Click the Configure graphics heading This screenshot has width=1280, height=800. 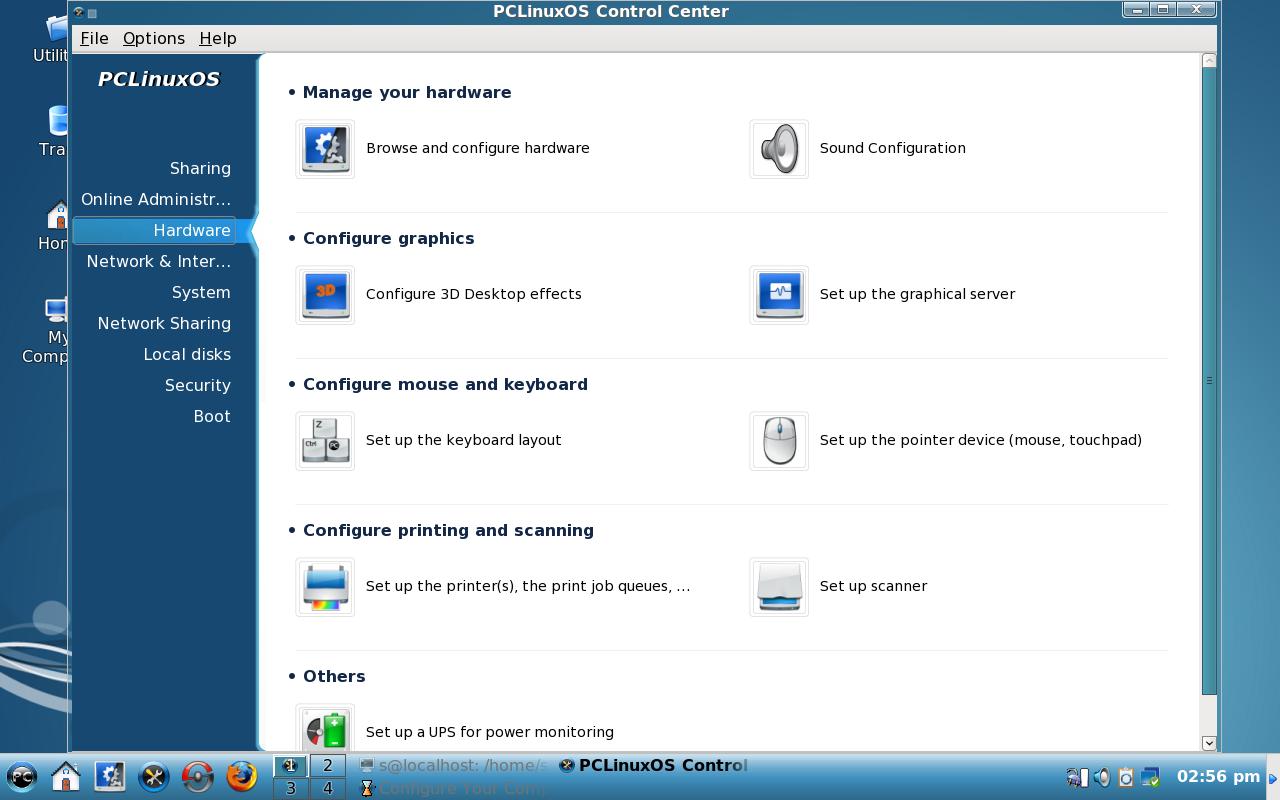(389, 238)
